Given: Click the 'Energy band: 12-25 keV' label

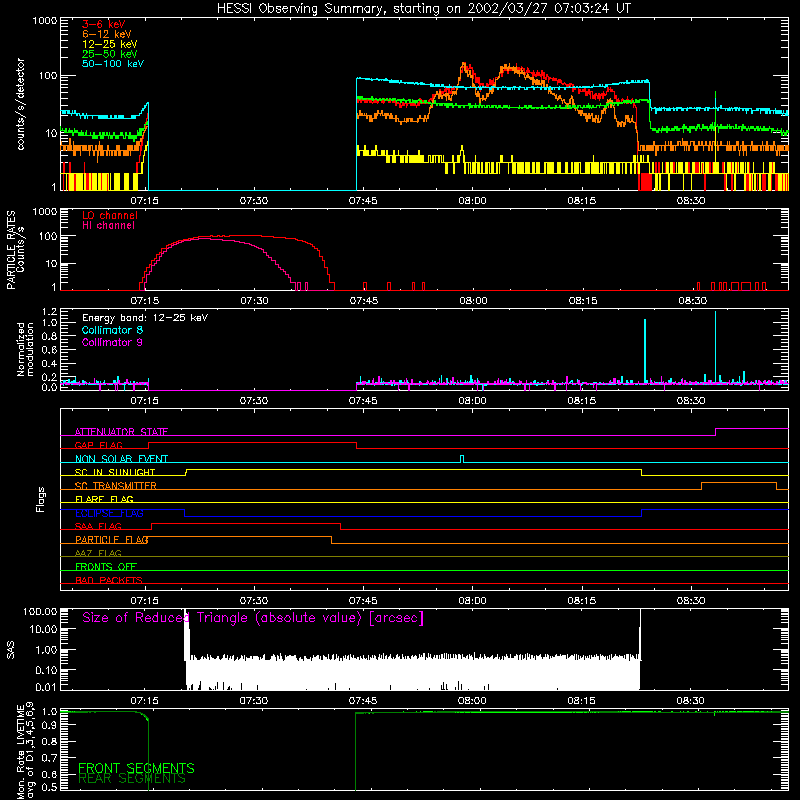Looking at the screenshot, I should point(145,318).
